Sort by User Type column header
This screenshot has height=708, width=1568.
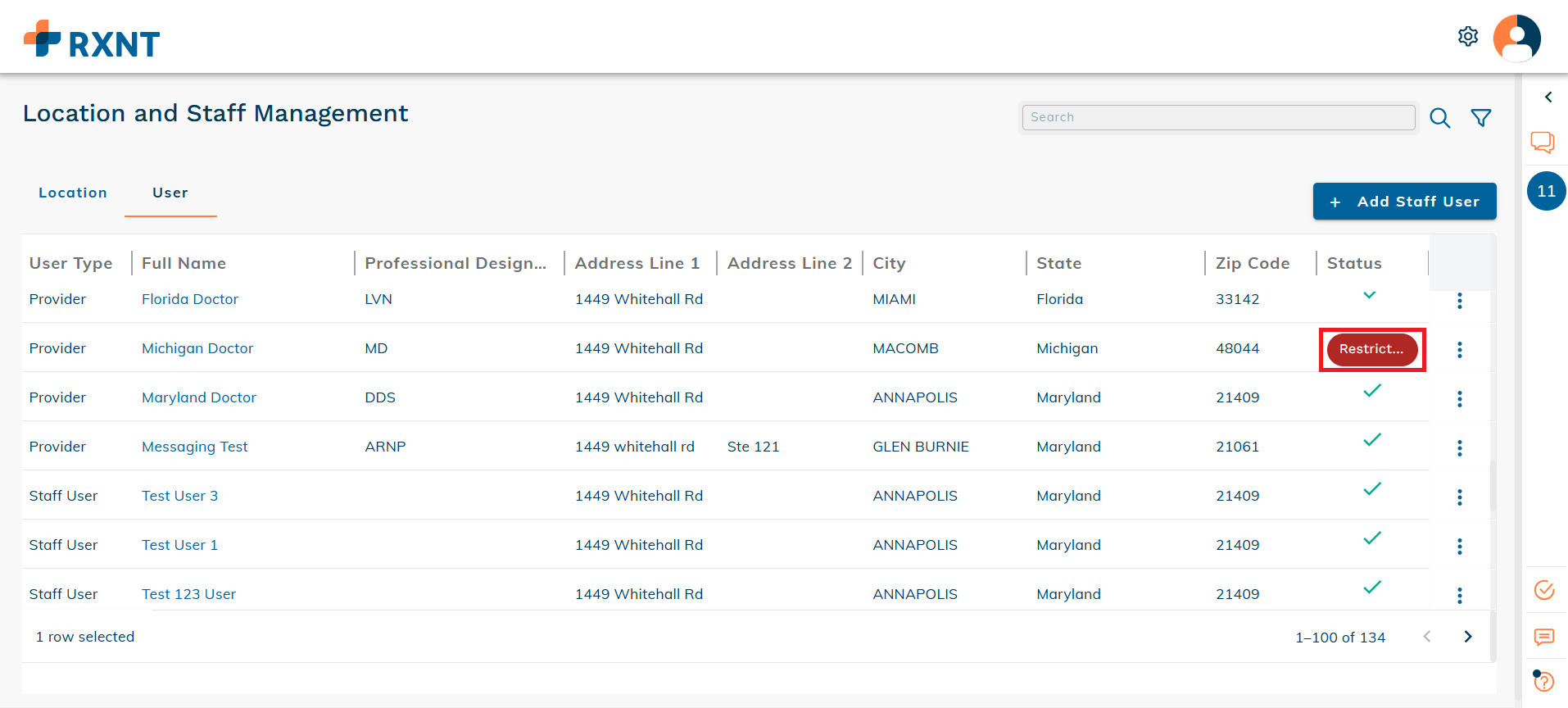[x=70, y=263]
